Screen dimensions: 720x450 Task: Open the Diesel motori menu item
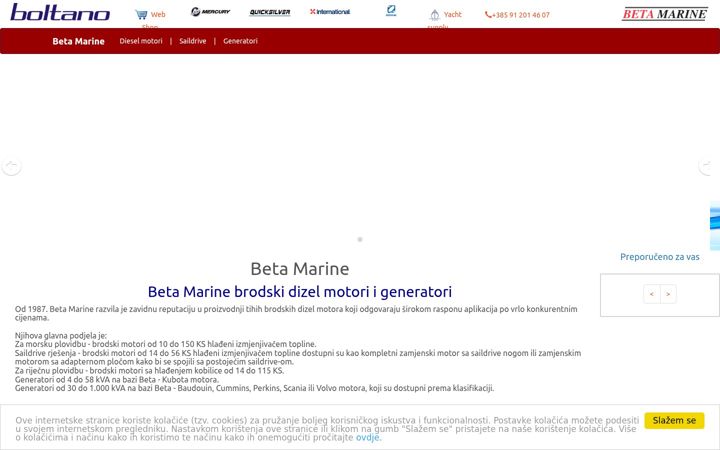tap(141, 41)
